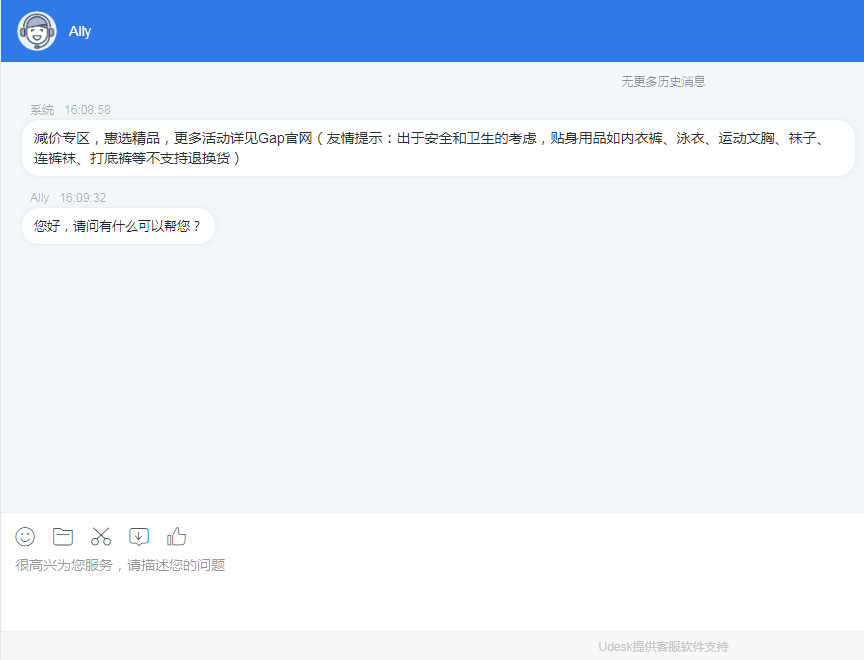Click Ally's agent avatar in header
This screenshot has height=660, width=864.
37,31
